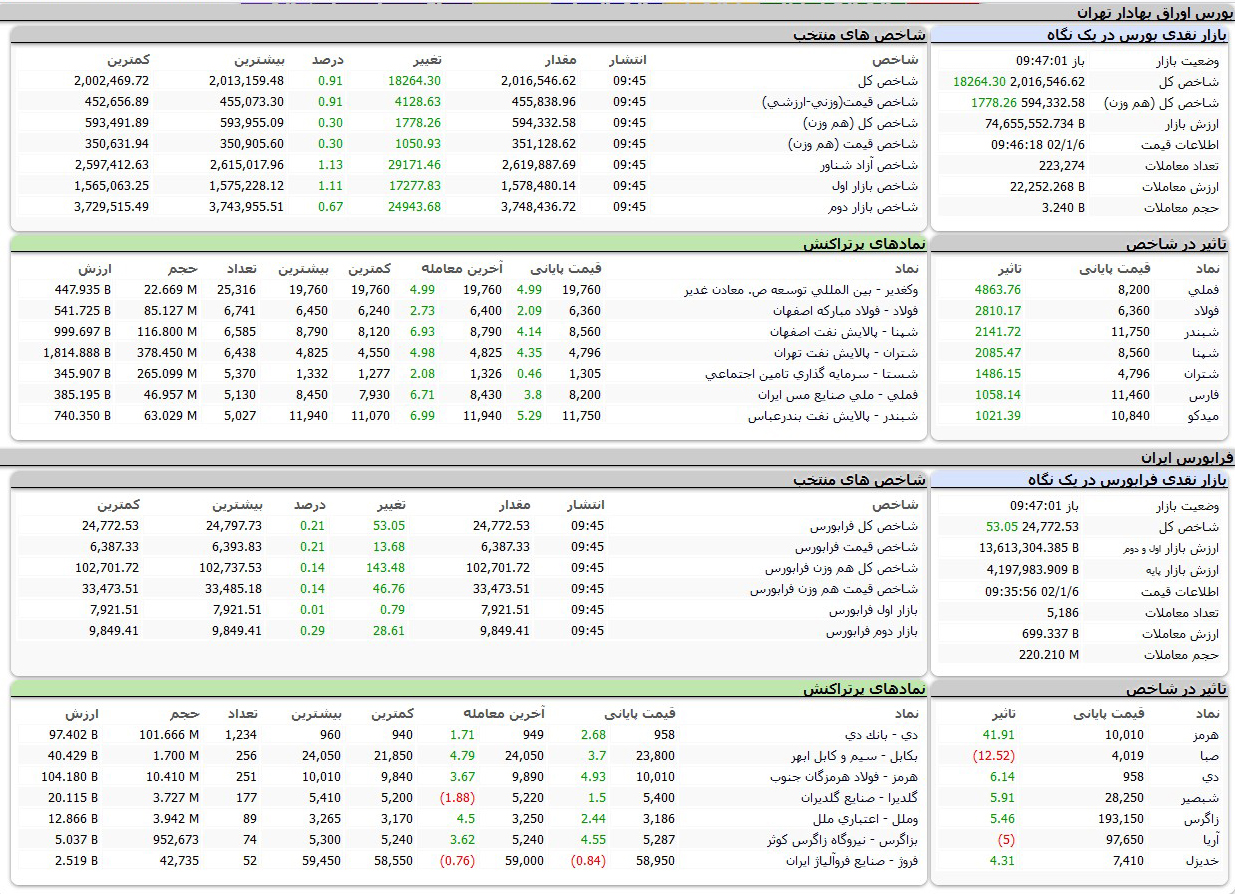Select impact value '41.91' for هرمز
Viewport: 1235px width, 894px height.
pyautogui.click(x=998, y=735)
